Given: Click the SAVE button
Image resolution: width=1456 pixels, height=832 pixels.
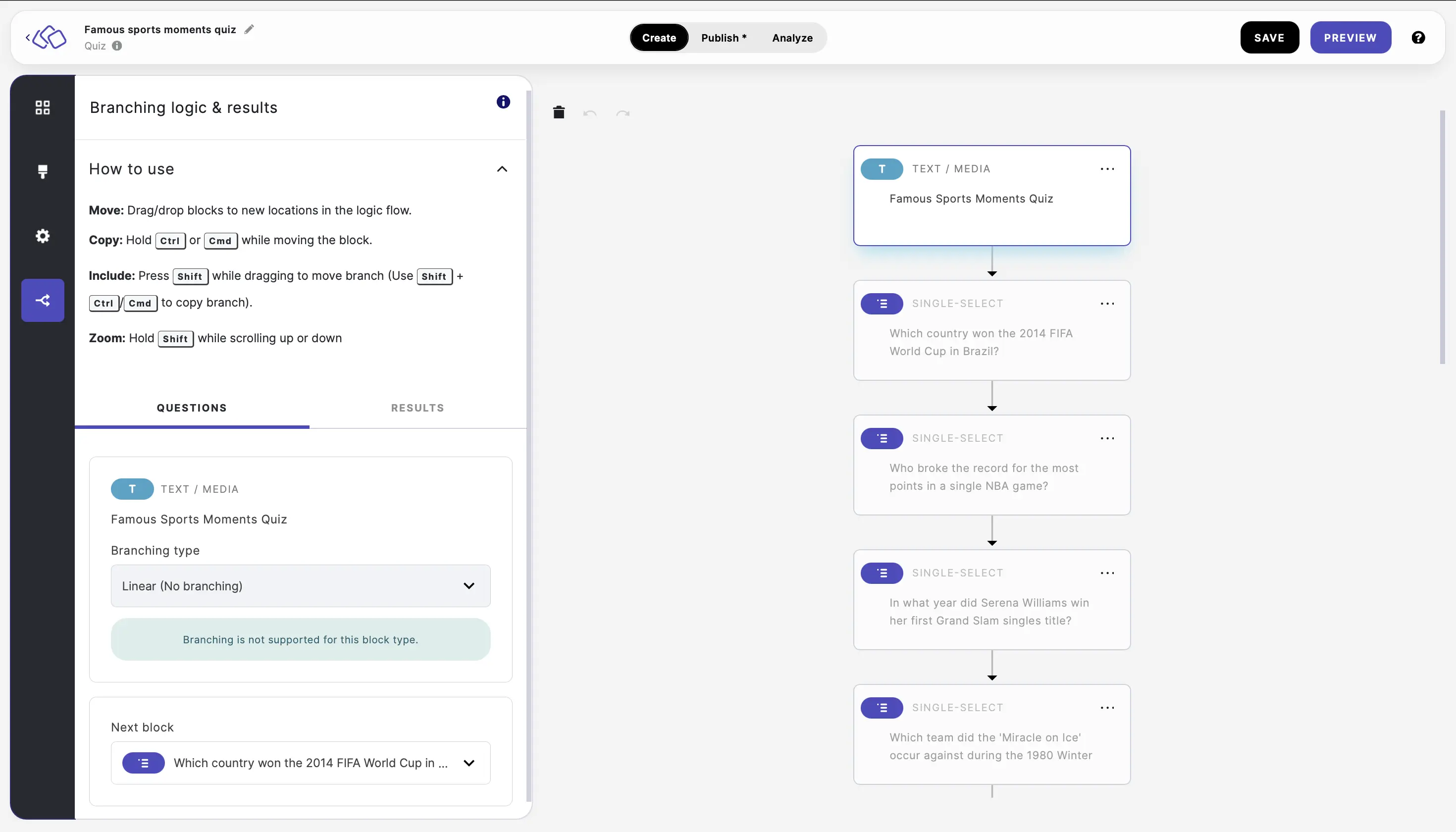Looking at the screenshot, I should click(x=1269, y=38).
